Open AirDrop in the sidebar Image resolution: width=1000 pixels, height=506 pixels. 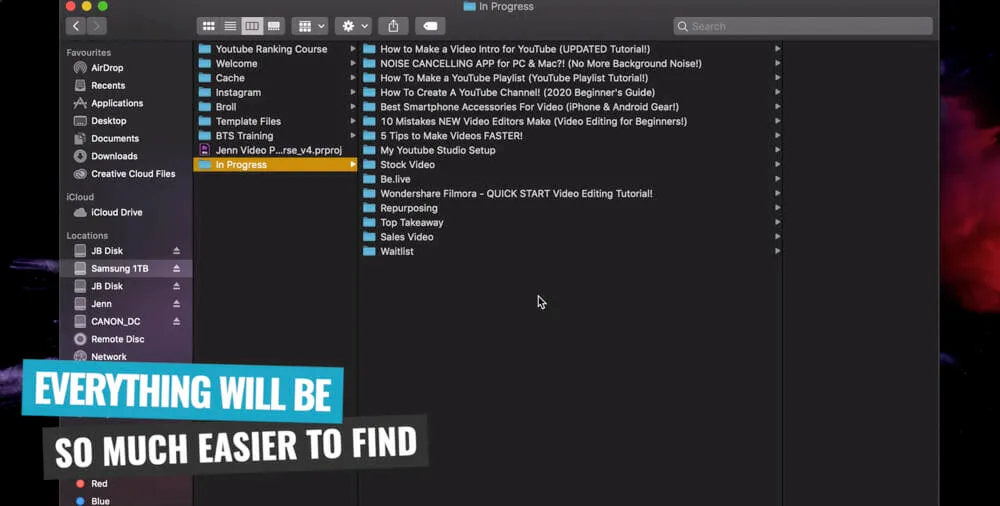pyautogui.click(x=107, y=68)
